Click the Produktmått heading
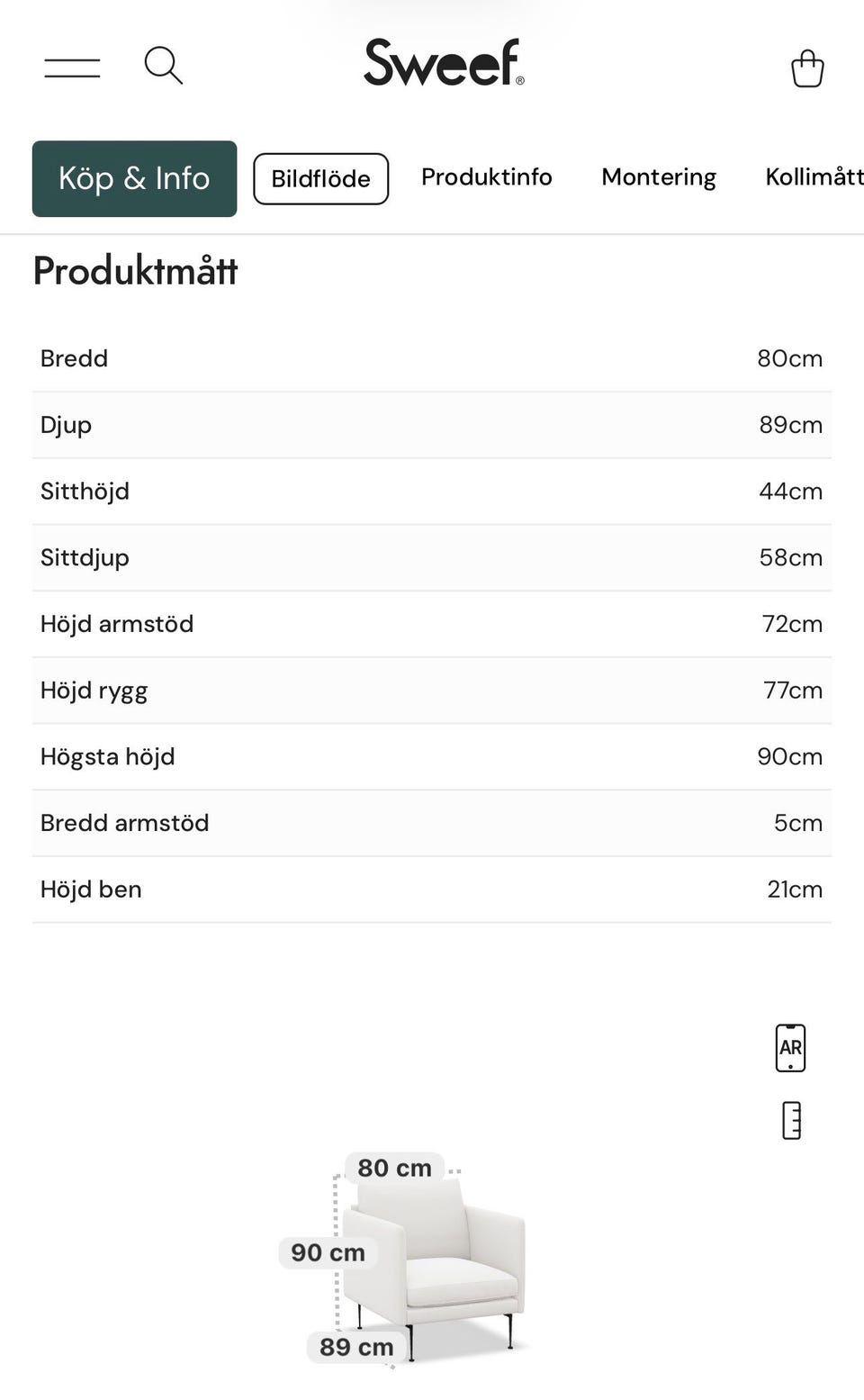864x1400 pixels. pos(136,271)
